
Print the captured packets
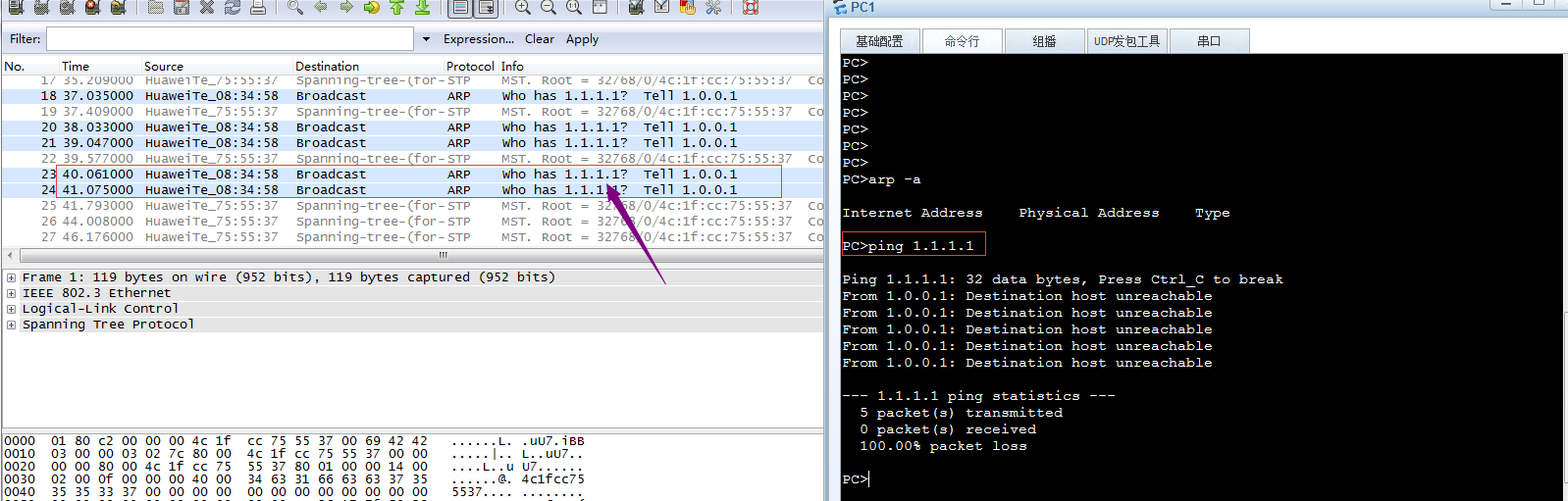click(258, 8)
